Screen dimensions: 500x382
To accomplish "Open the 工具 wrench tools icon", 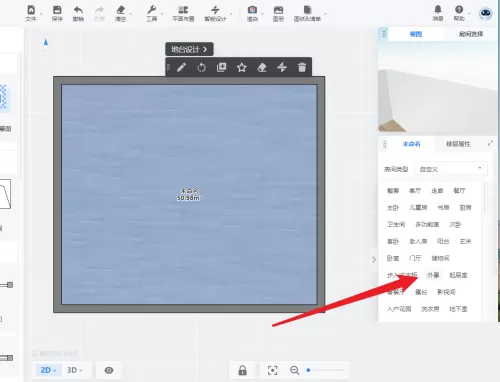I will tap(152, 10).
